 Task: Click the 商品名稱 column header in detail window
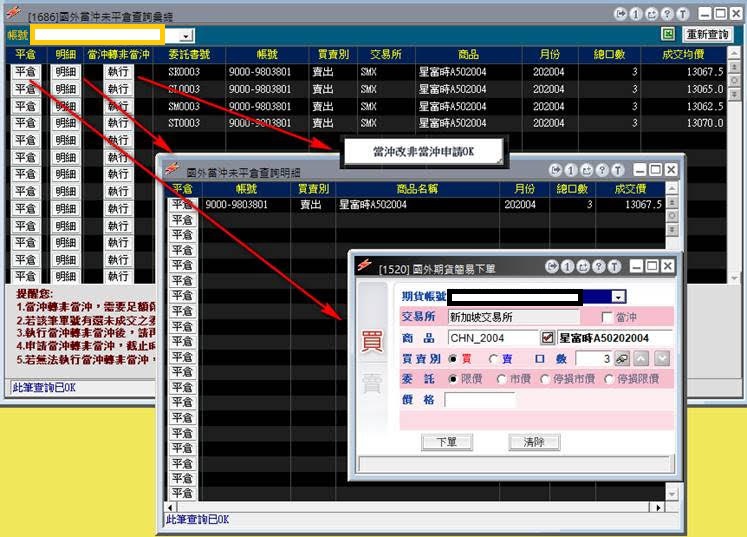pyautogui.click(x=417, y=189)
